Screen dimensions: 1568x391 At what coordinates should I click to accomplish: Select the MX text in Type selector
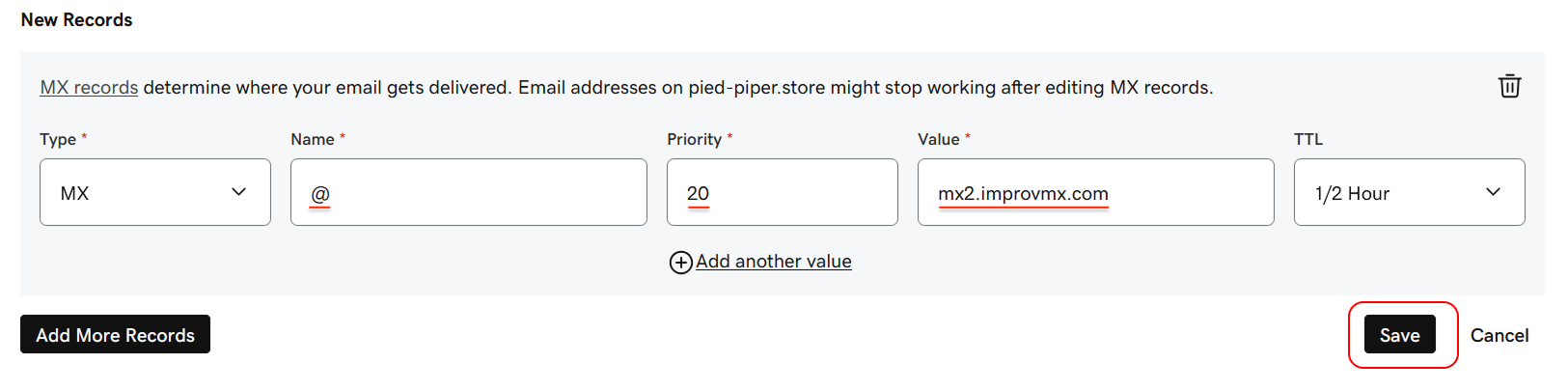(x=74, y=193)
